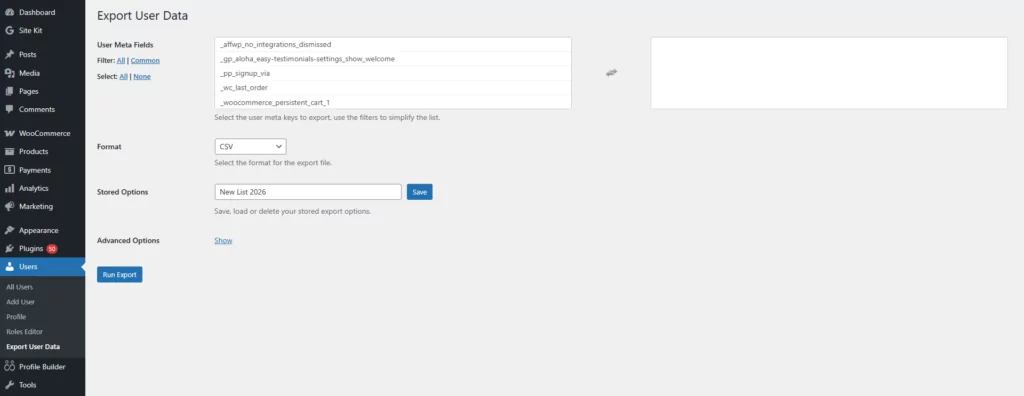Select _pp_signup_via field
This screenshot has height=396, width=1024.
(392, 73)
